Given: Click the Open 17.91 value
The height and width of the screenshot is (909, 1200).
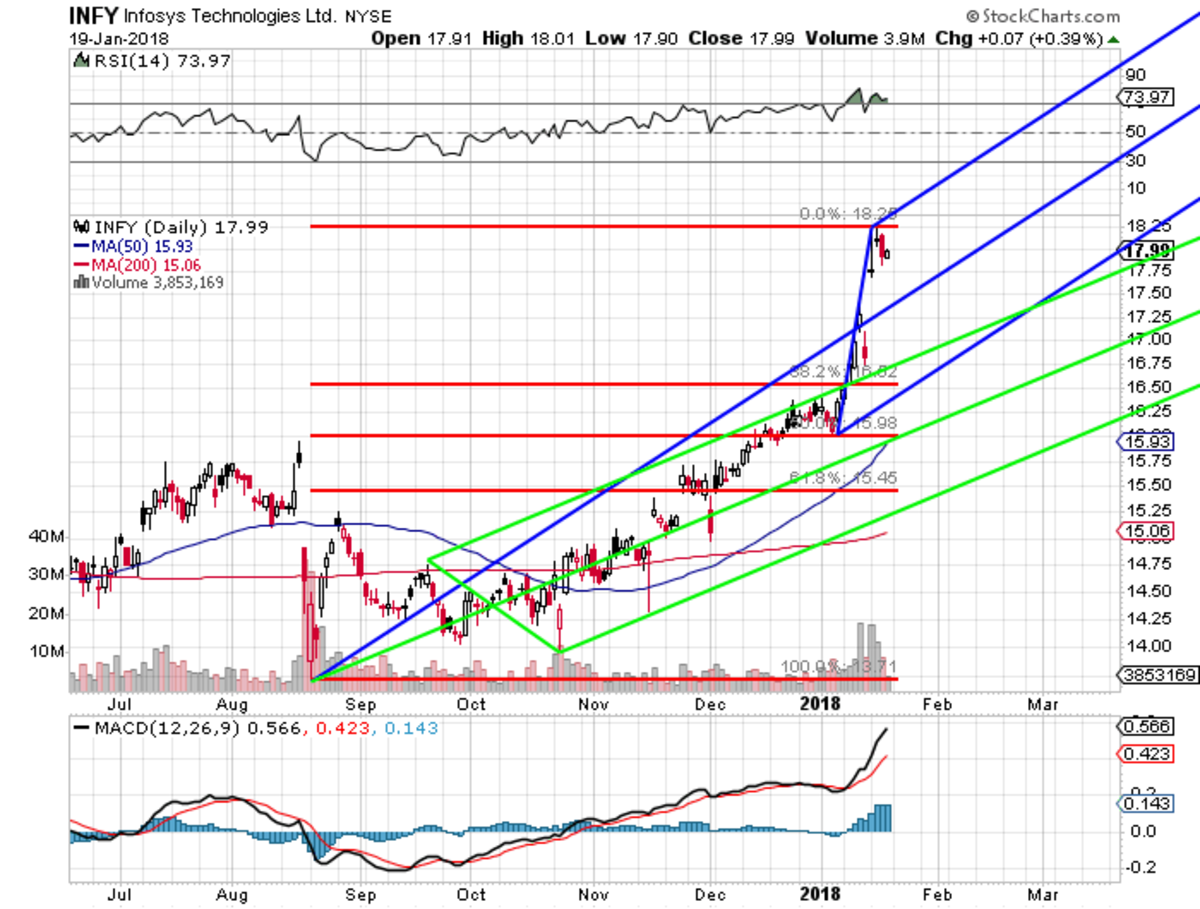Looking at the screenshot, I should [423, 39].
